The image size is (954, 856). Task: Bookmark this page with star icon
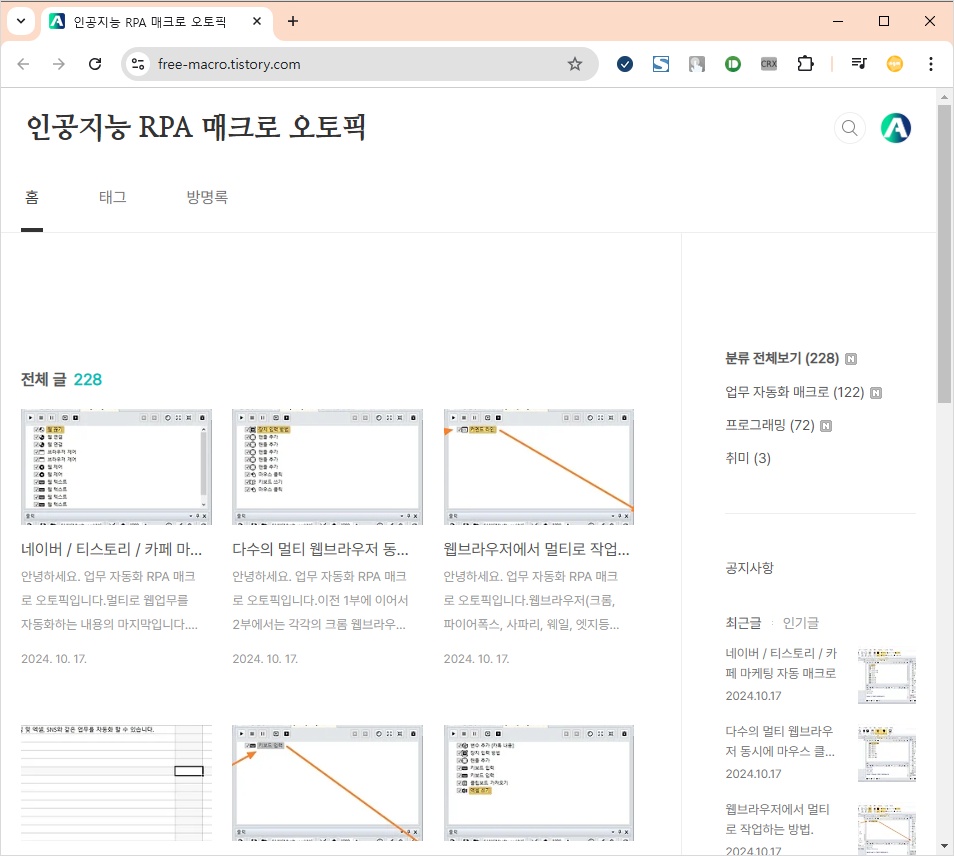point(574,64)
